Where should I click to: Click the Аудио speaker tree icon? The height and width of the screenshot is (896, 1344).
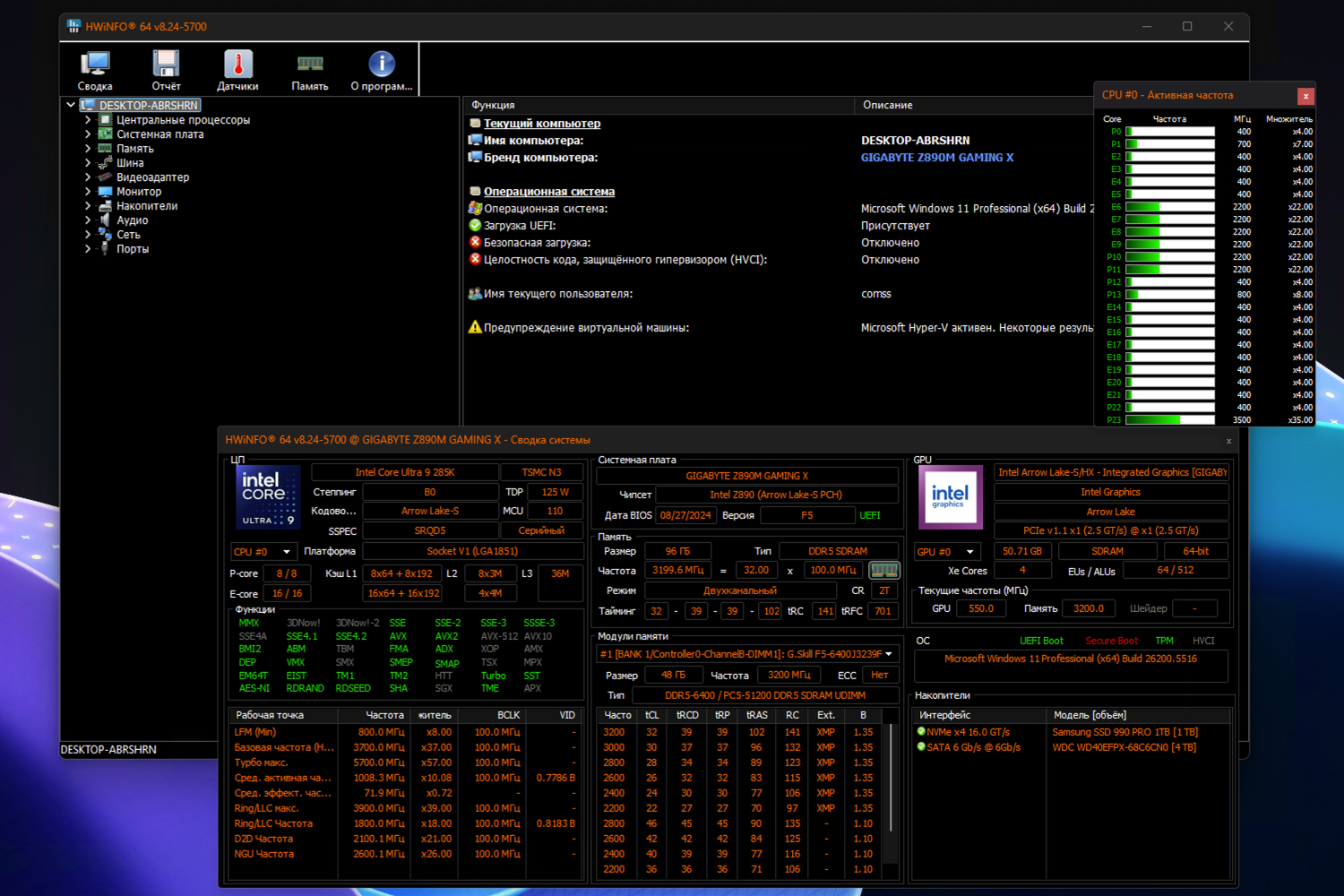tap(105, 220)
